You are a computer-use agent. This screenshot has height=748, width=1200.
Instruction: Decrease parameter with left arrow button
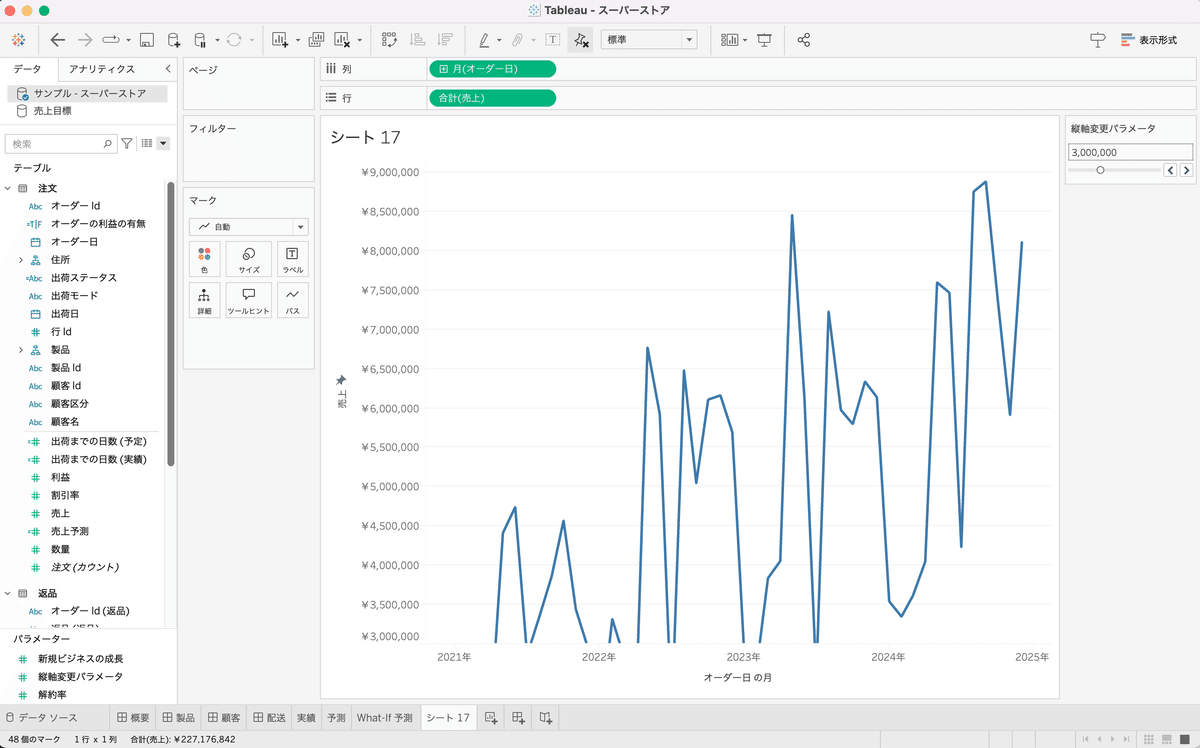(x=1171, y=170)
